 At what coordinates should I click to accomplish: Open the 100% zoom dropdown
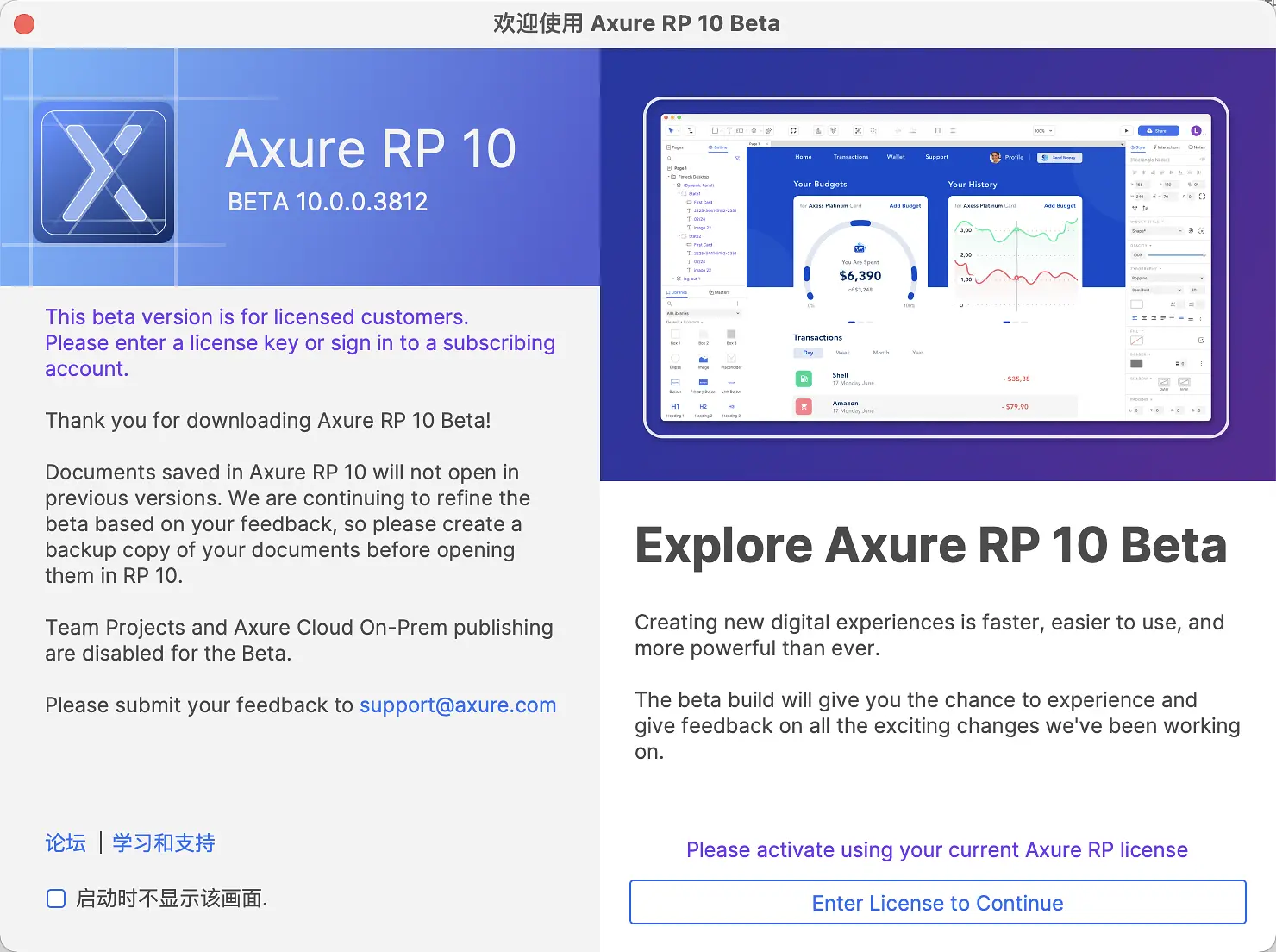click(1041, 130)
